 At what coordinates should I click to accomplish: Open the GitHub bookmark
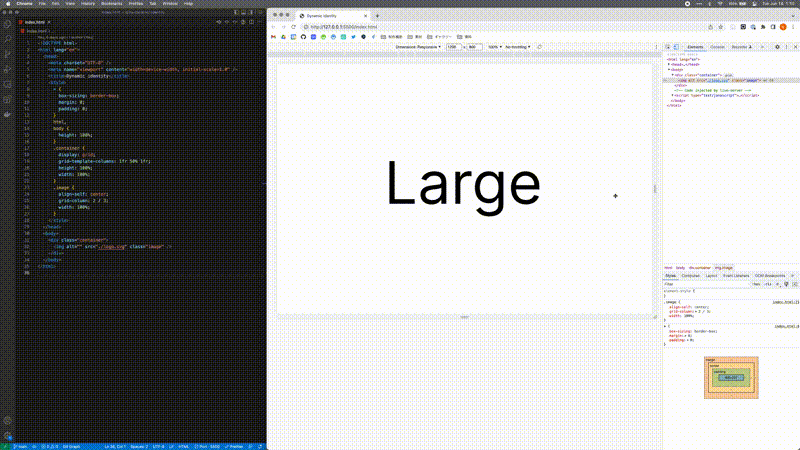(303, 37)
